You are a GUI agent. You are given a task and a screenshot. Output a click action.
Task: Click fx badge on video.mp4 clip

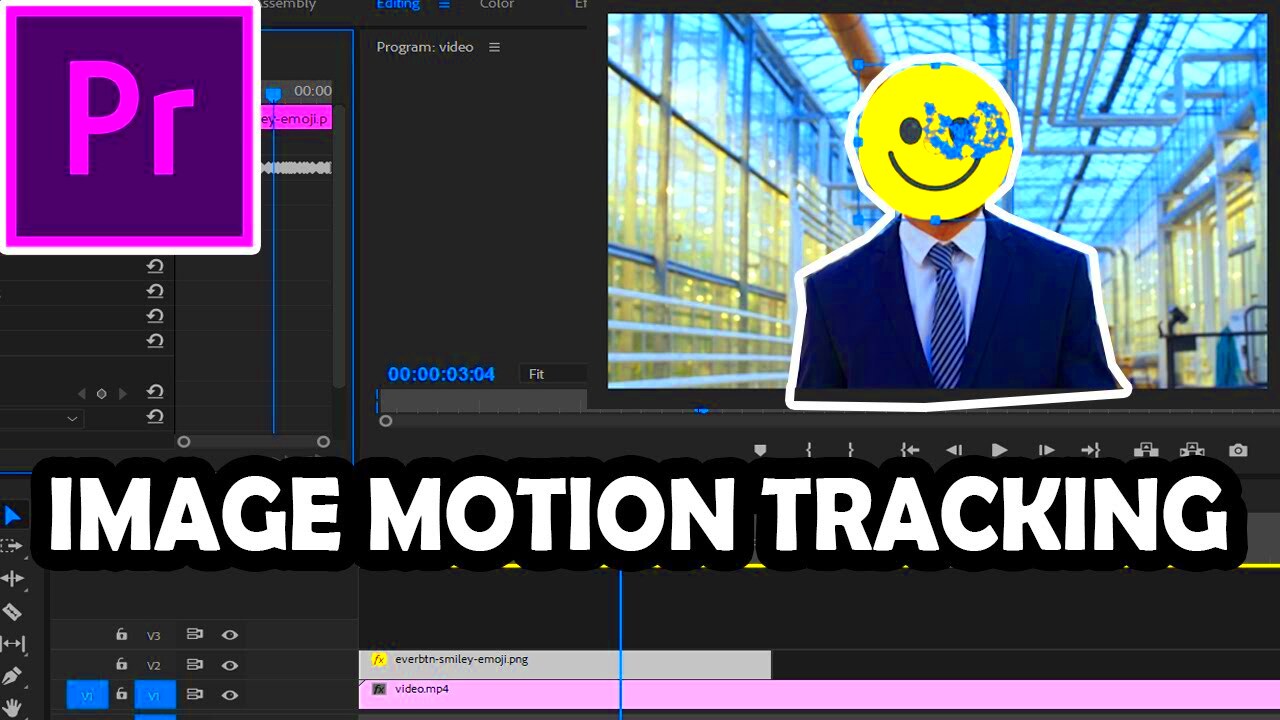pyautogui.click(x=379, y=689)
